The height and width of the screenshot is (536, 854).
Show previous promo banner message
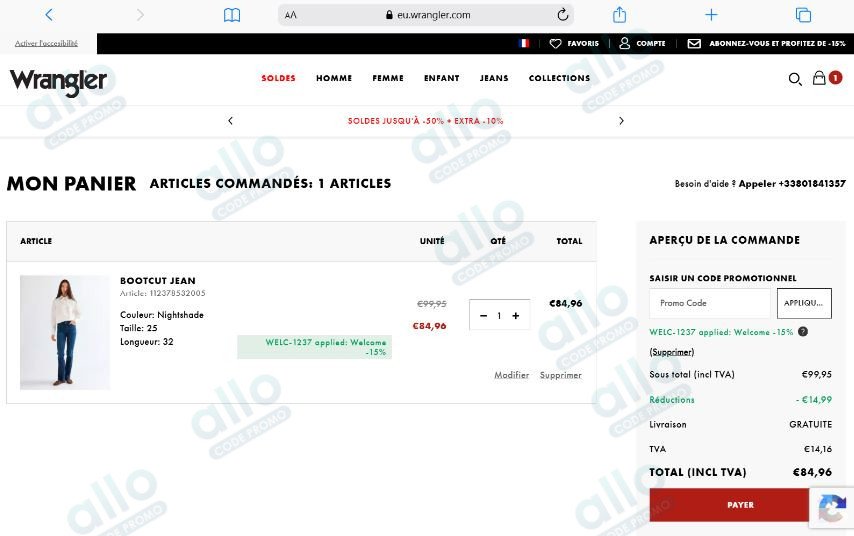[230, 120]
